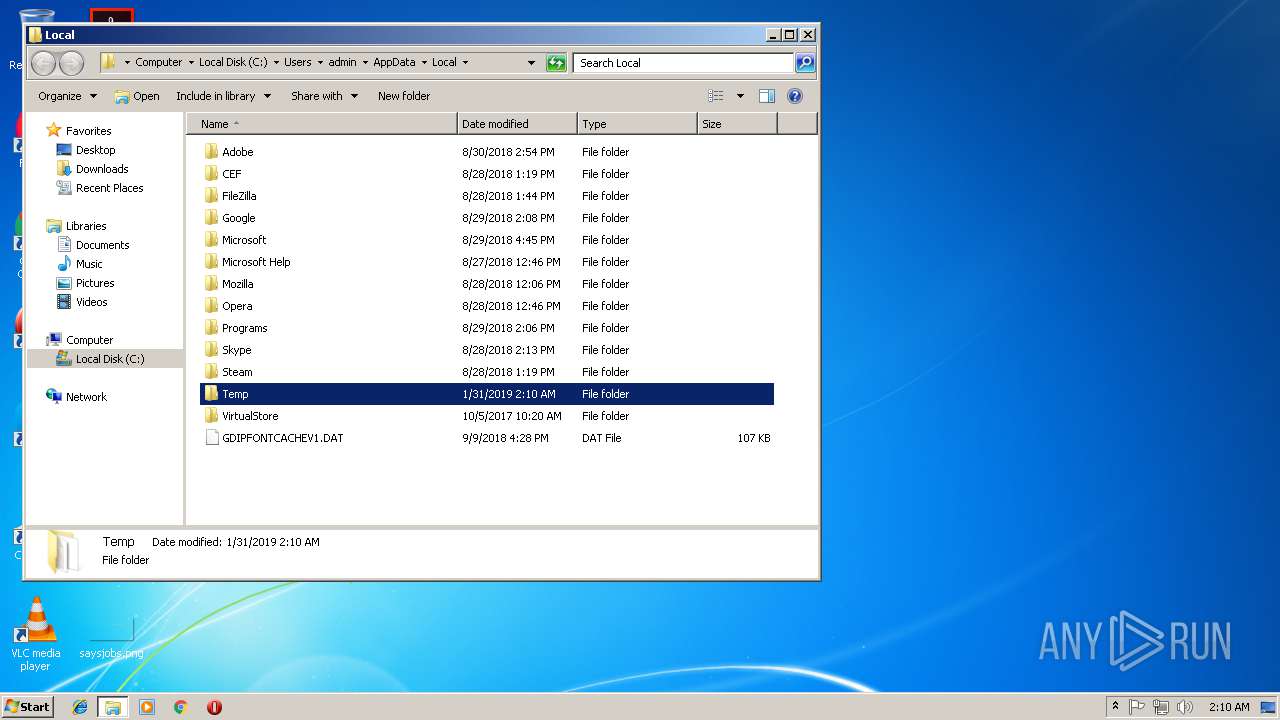Select the GDIPFONTCACHEV1.DAT file icon
Image resolution: width=1280 pixels, height=720 pixels.
pos(211,438)
